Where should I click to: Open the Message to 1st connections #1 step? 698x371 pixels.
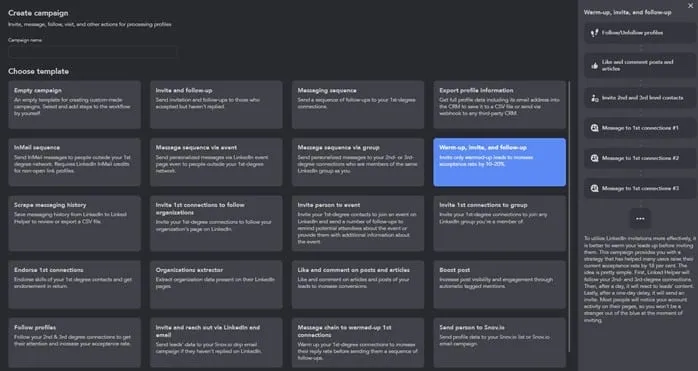tap(640, 128)
